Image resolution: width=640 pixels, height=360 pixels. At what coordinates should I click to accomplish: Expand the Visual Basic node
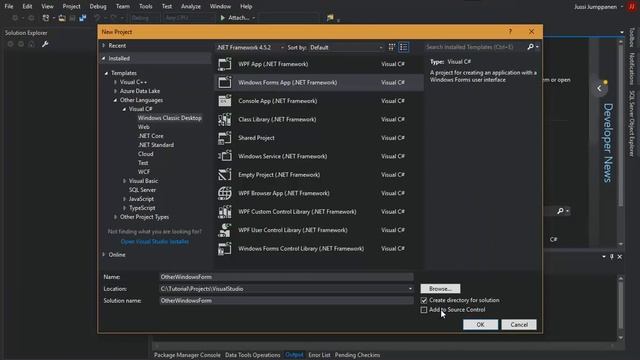pyautogui.click(x=124, y=181)
